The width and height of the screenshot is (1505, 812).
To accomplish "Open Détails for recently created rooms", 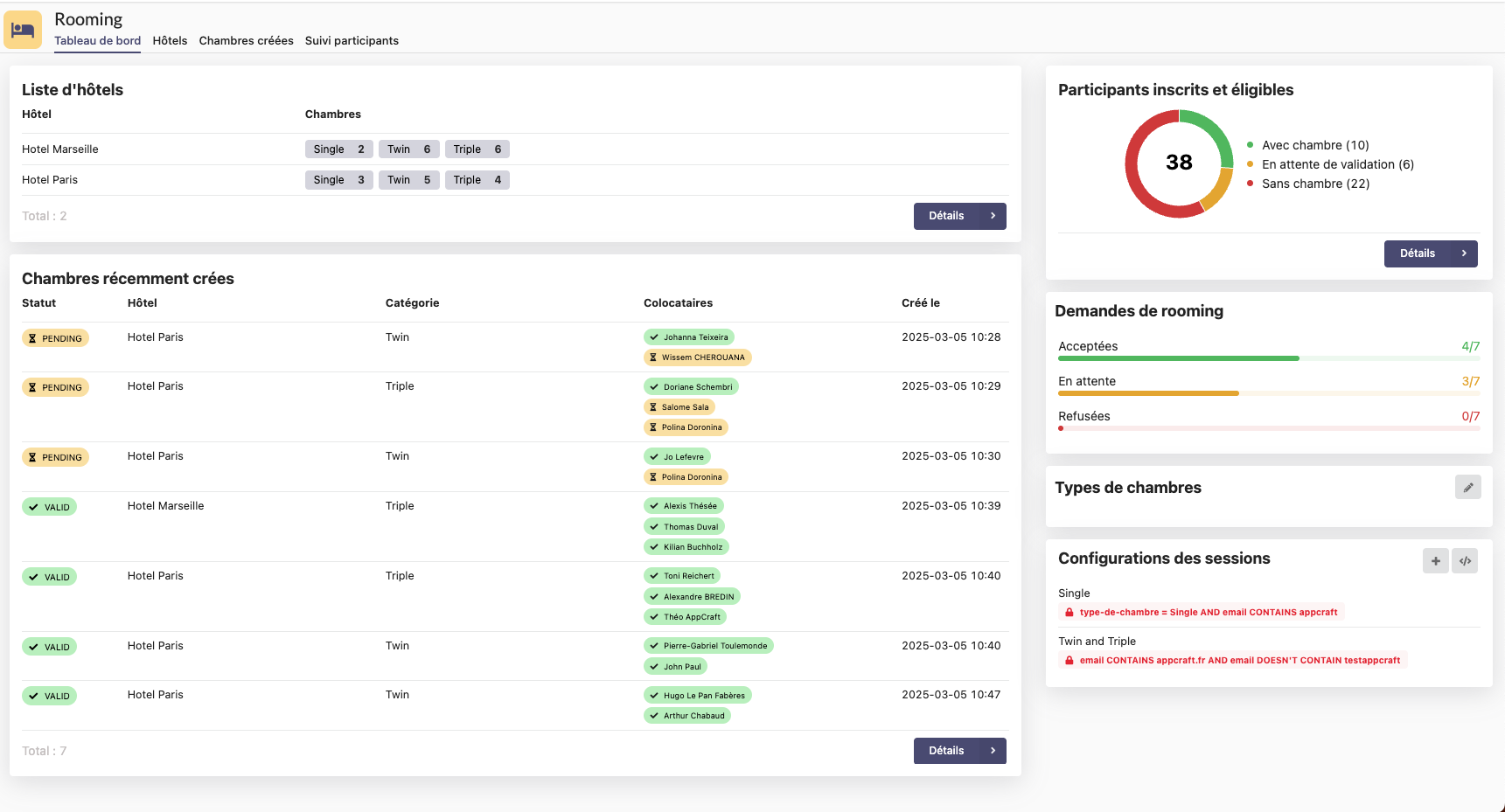I will point(959,751).
